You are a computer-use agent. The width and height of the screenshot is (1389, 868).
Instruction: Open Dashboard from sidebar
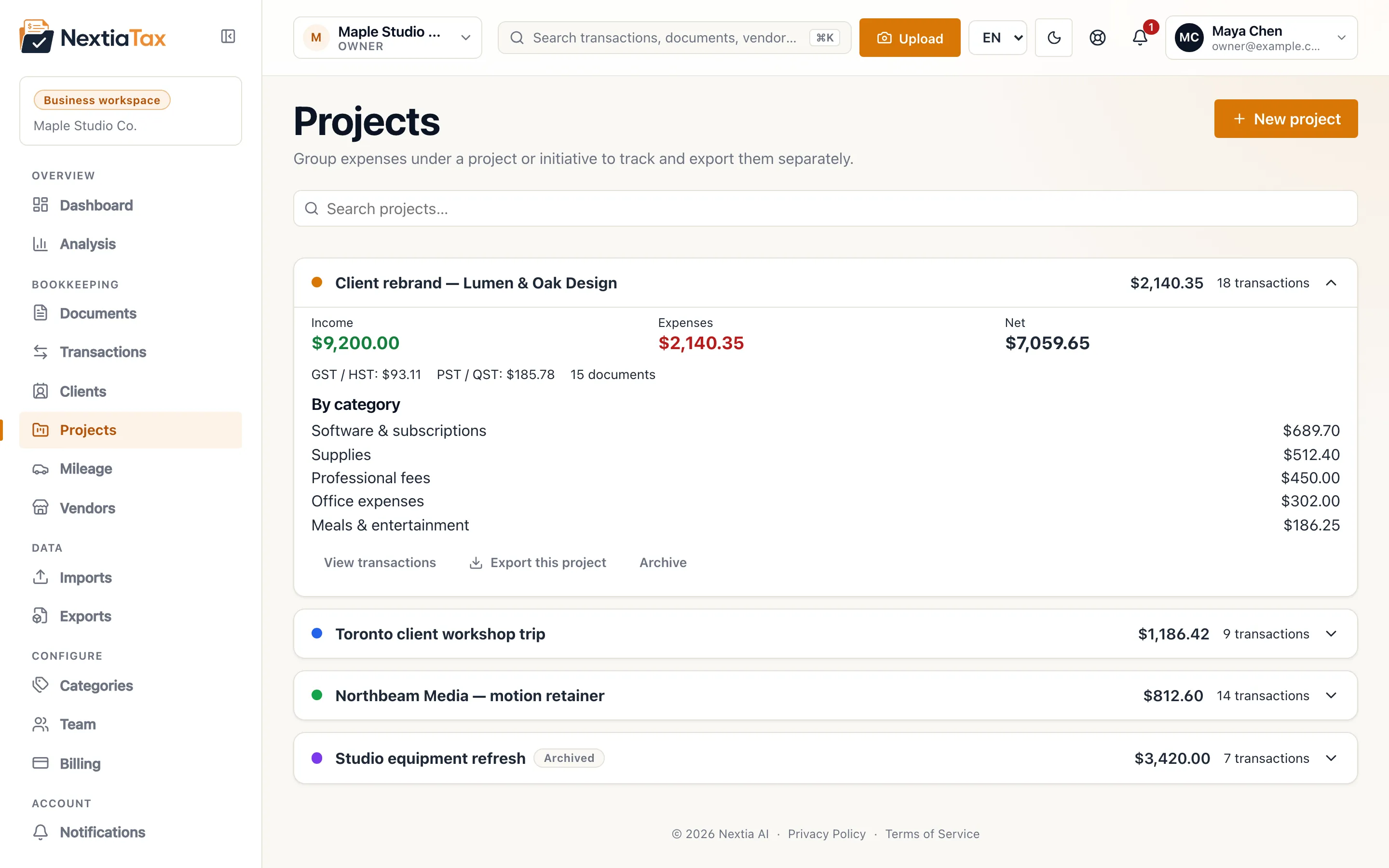click(130, 205)
